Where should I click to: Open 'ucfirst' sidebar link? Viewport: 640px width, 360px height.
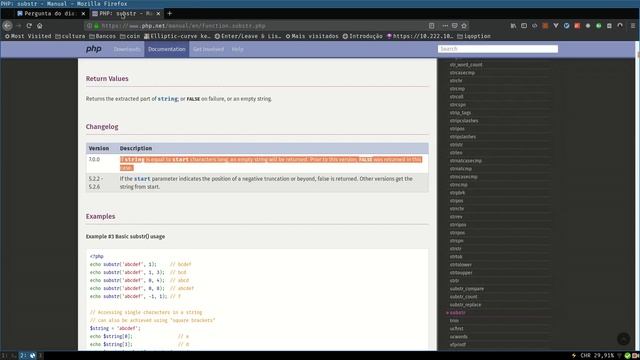coord(456,329)
